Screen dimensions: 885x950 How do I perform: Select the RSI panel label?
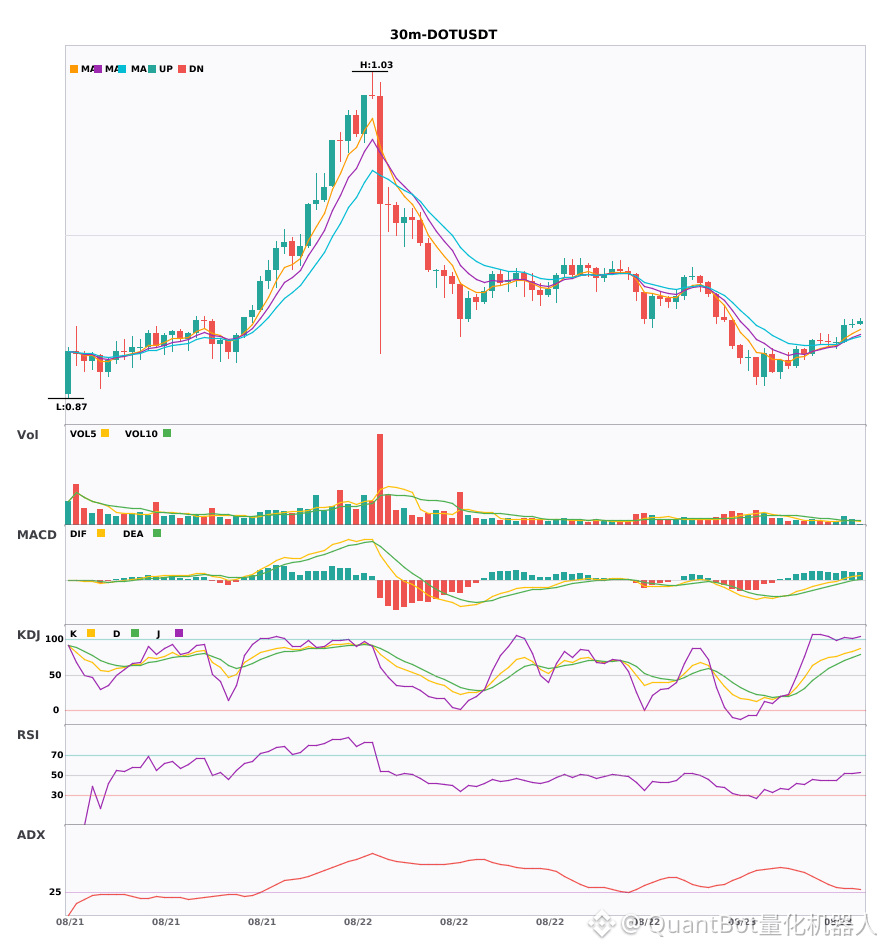point(28,735)
